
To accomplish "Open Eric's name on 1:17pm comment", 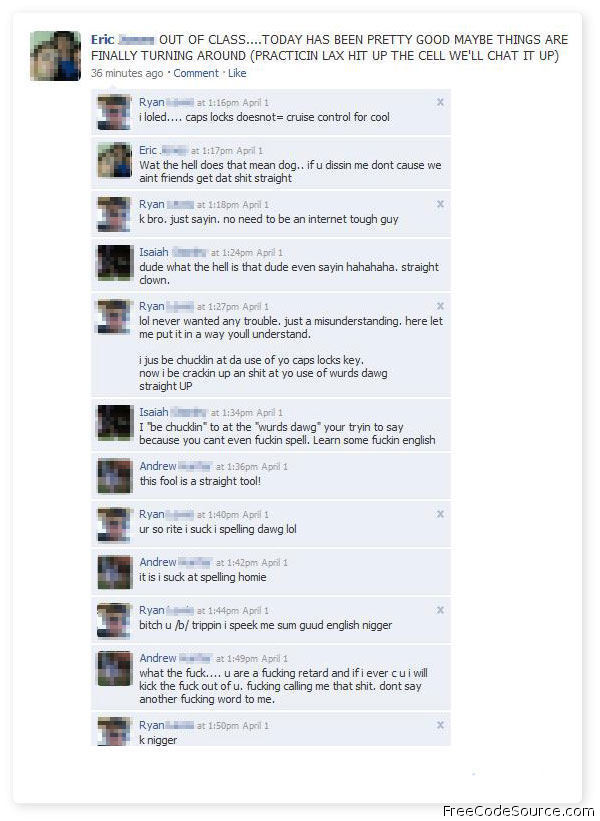I will pos(148,150).
